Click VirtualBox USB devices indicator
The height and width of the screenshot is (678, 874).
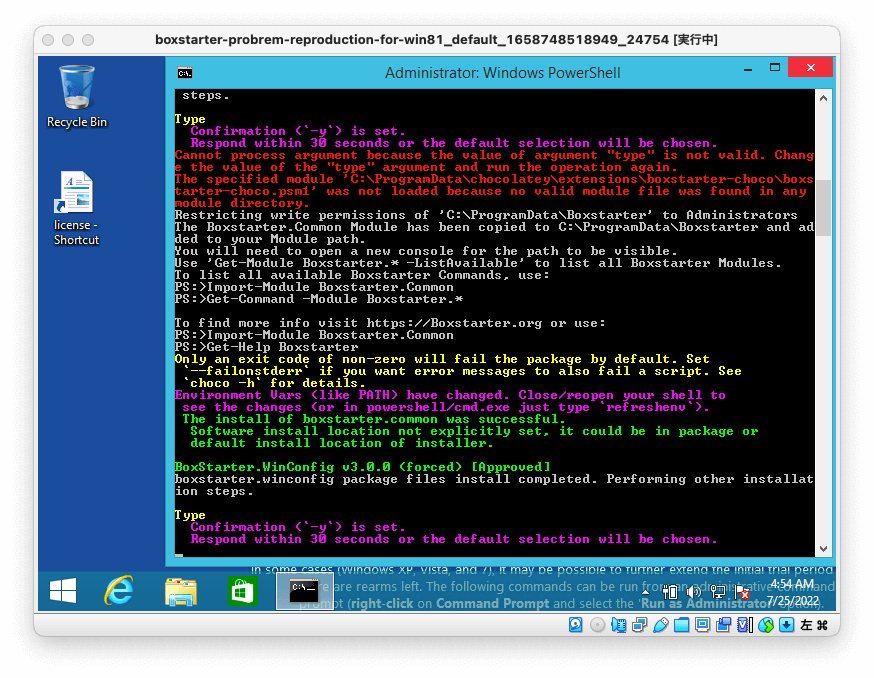click(x=661, y=625)
